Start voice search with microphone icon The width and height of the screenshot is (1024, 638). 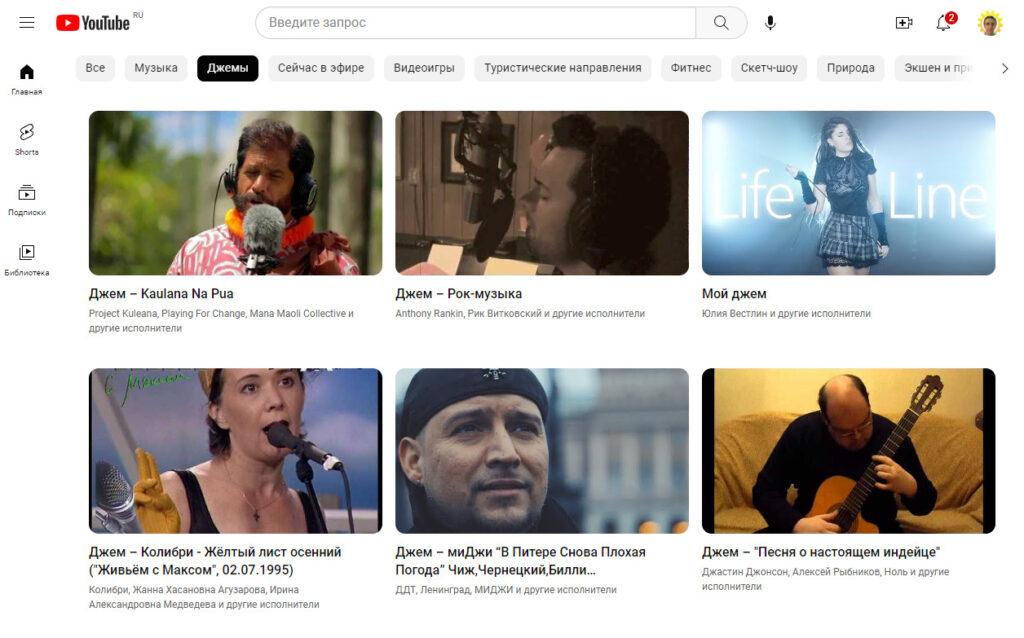[x=771, y=23]
